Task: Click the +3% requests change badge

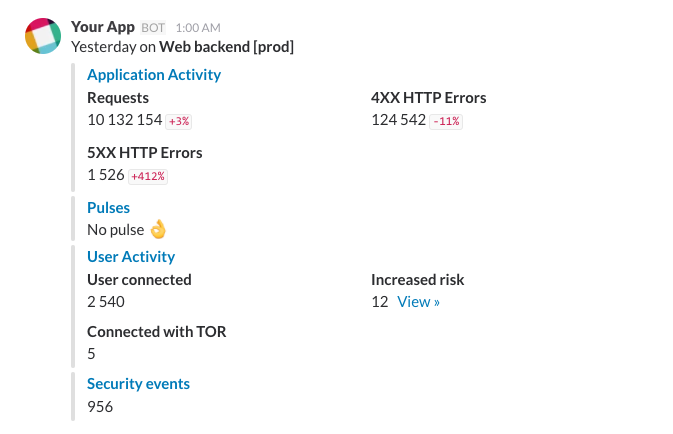Action: (x=179, y=121)
